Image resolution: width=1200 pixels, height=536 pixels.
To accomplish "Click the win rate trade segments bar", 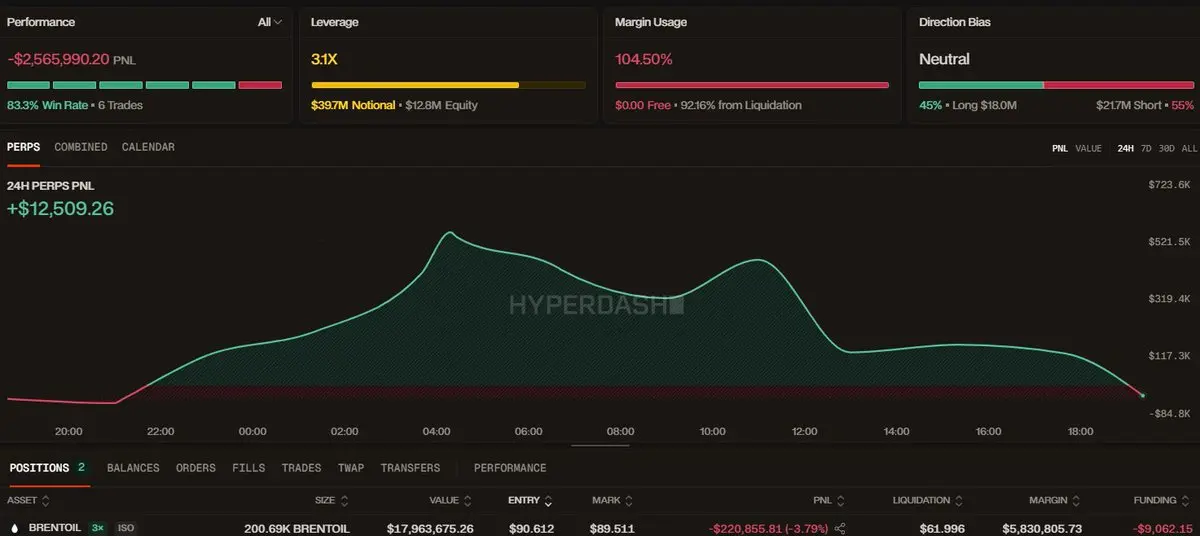I will click(x=144, y=85).
